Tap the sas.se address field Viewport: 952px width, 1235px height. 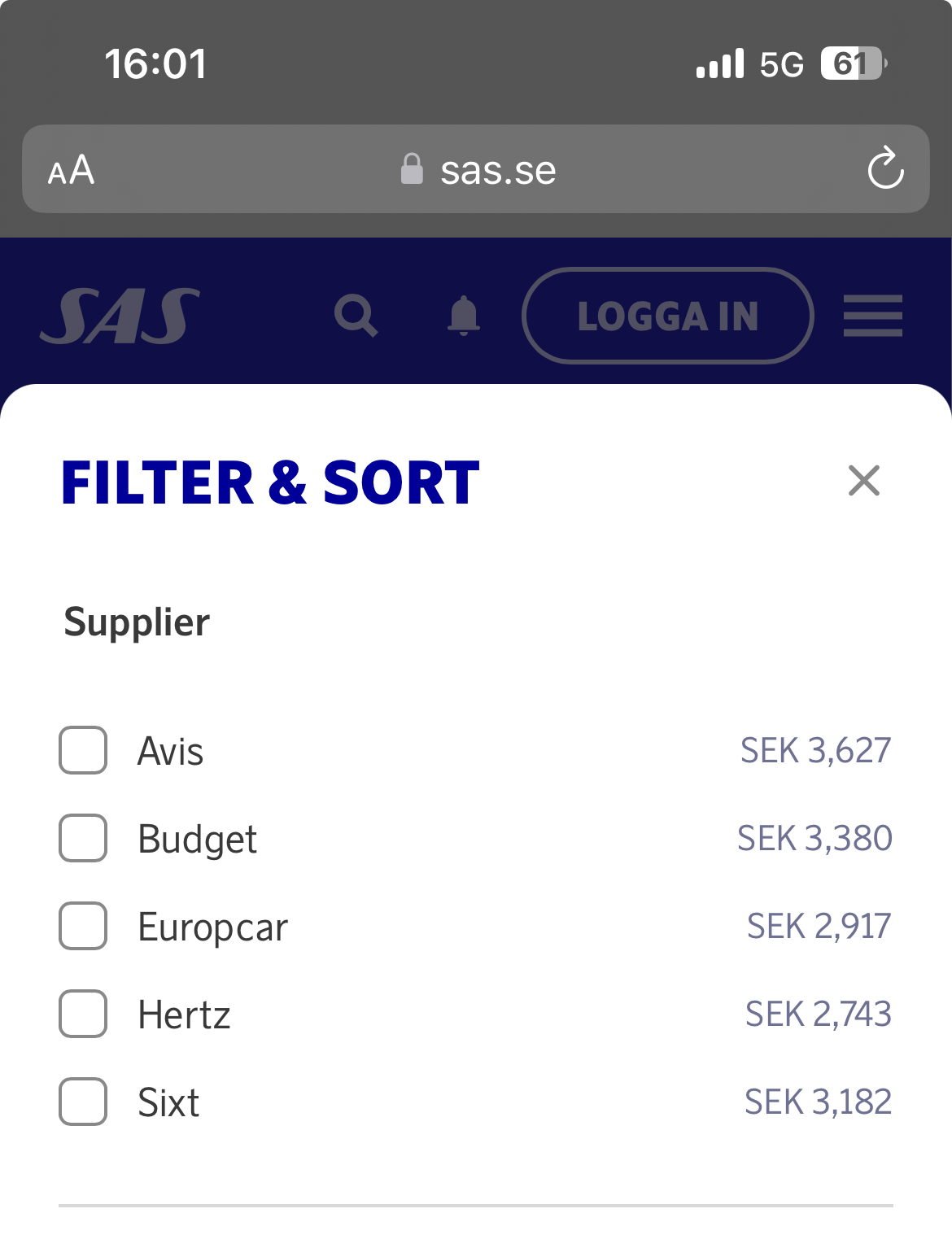[498, 171]
